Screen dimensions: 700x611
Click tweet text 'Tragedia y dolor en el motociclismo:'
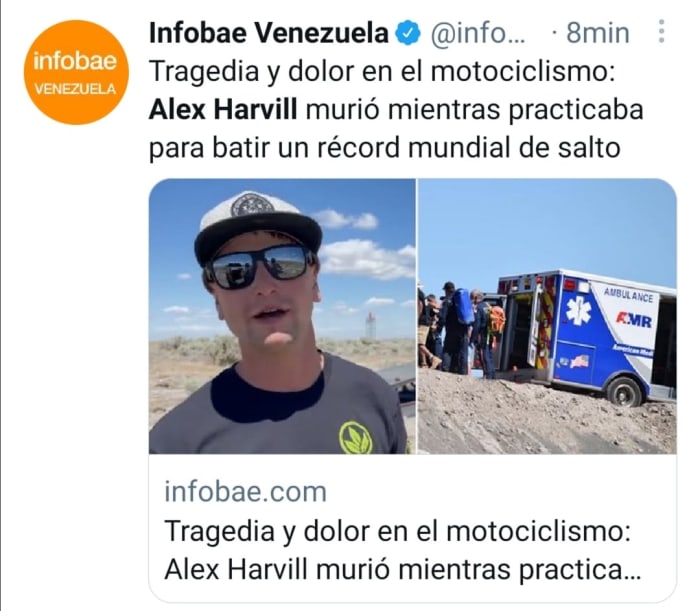click(x=382, y=71)
